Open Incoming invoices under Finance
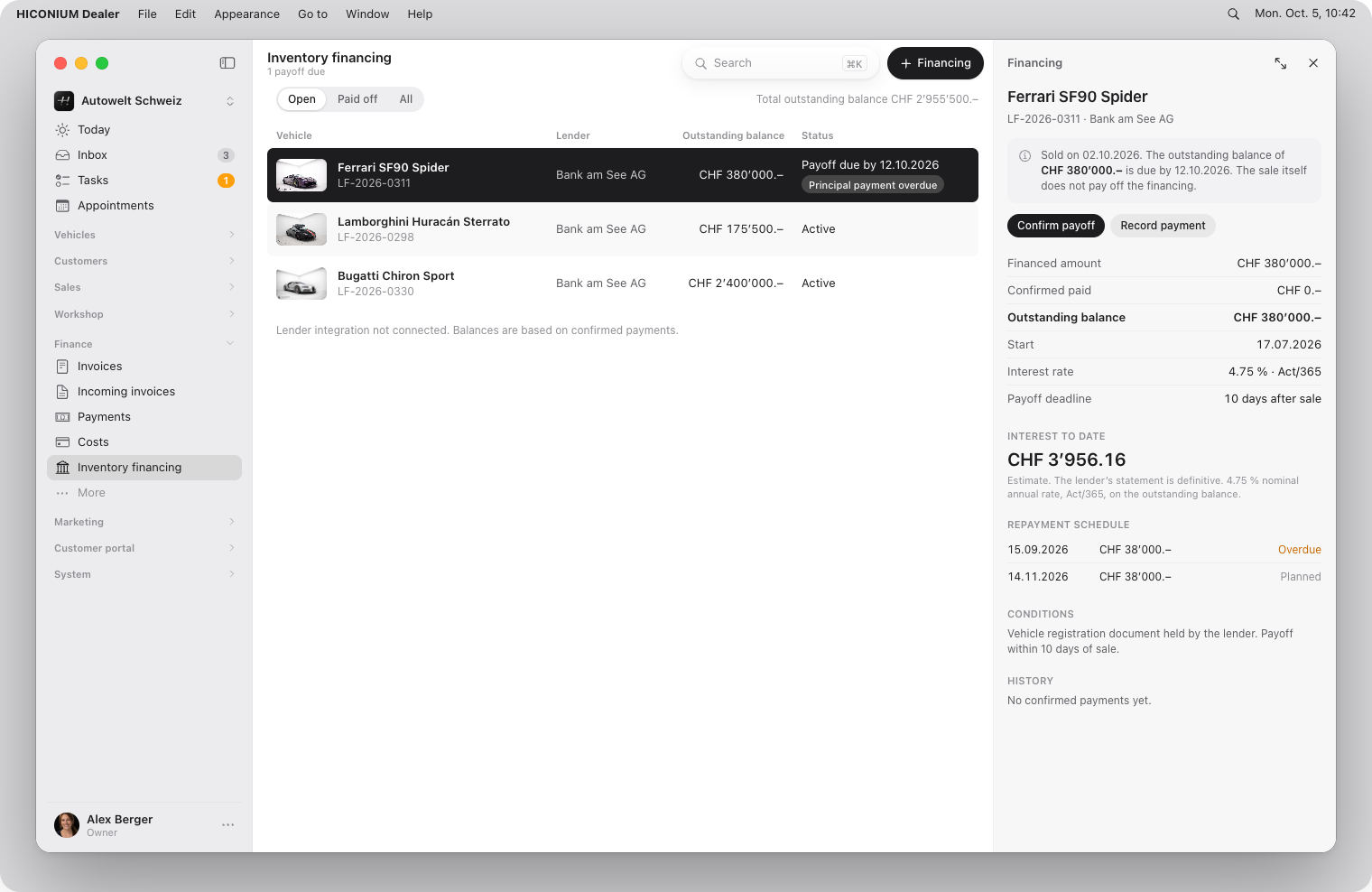Image resolution: width=1372 pixels, height=892 pixels. click(144, 392)
